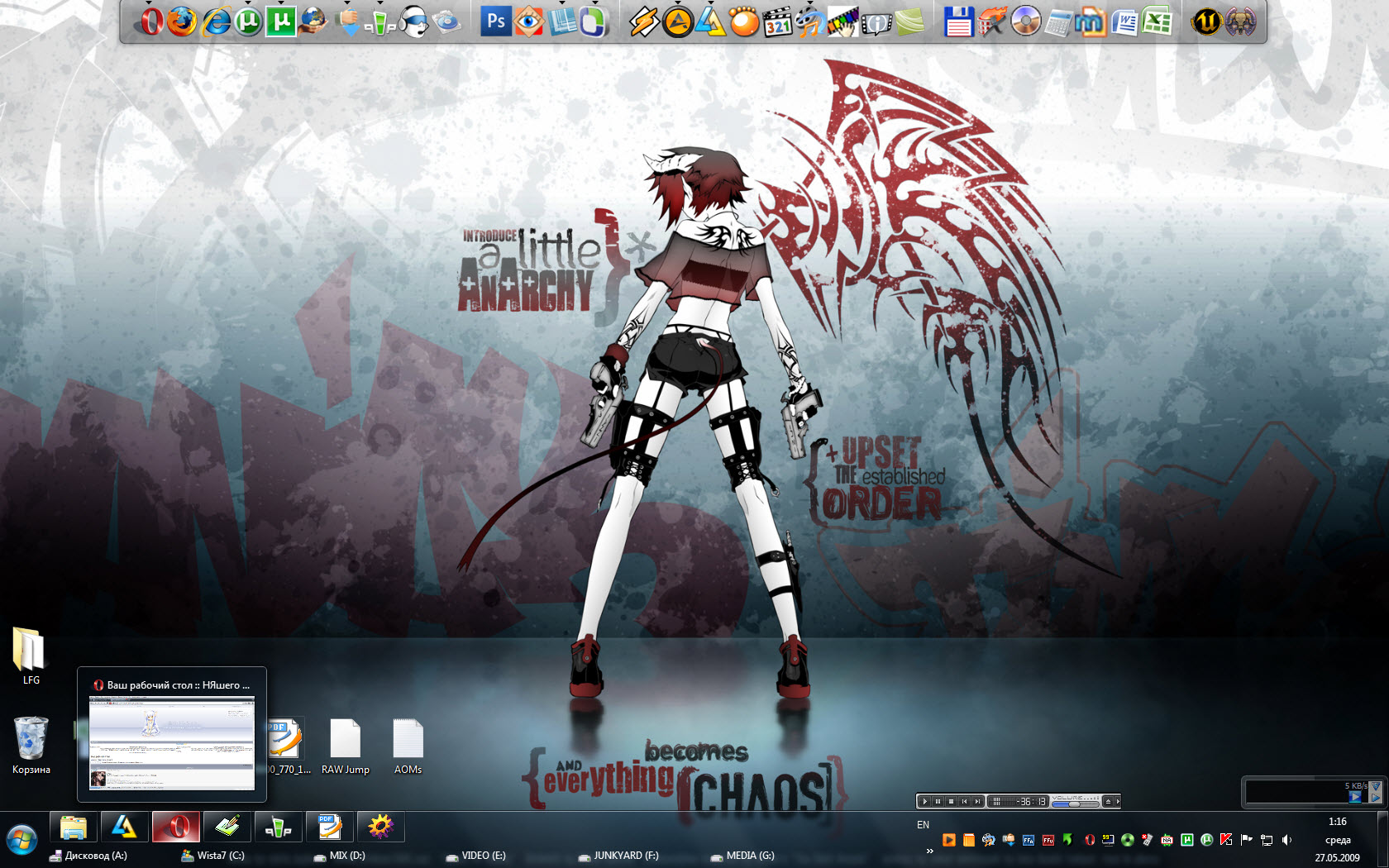Viewport: 1389px width, 868px height.
Task: Pause the mini player widget
Action: pos(938,801)
